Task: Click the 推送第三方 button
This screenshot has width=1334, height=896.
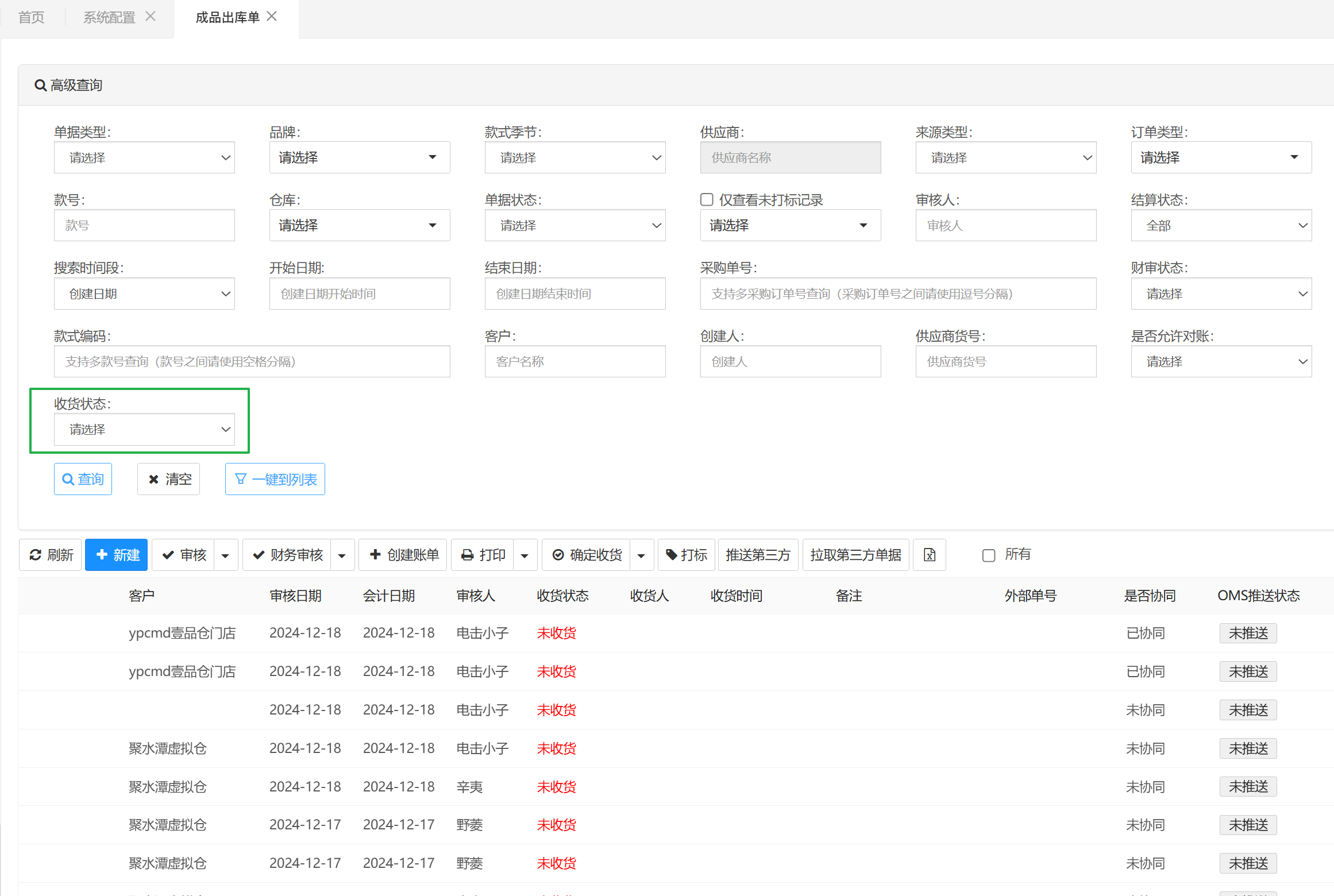Action: 758,555
